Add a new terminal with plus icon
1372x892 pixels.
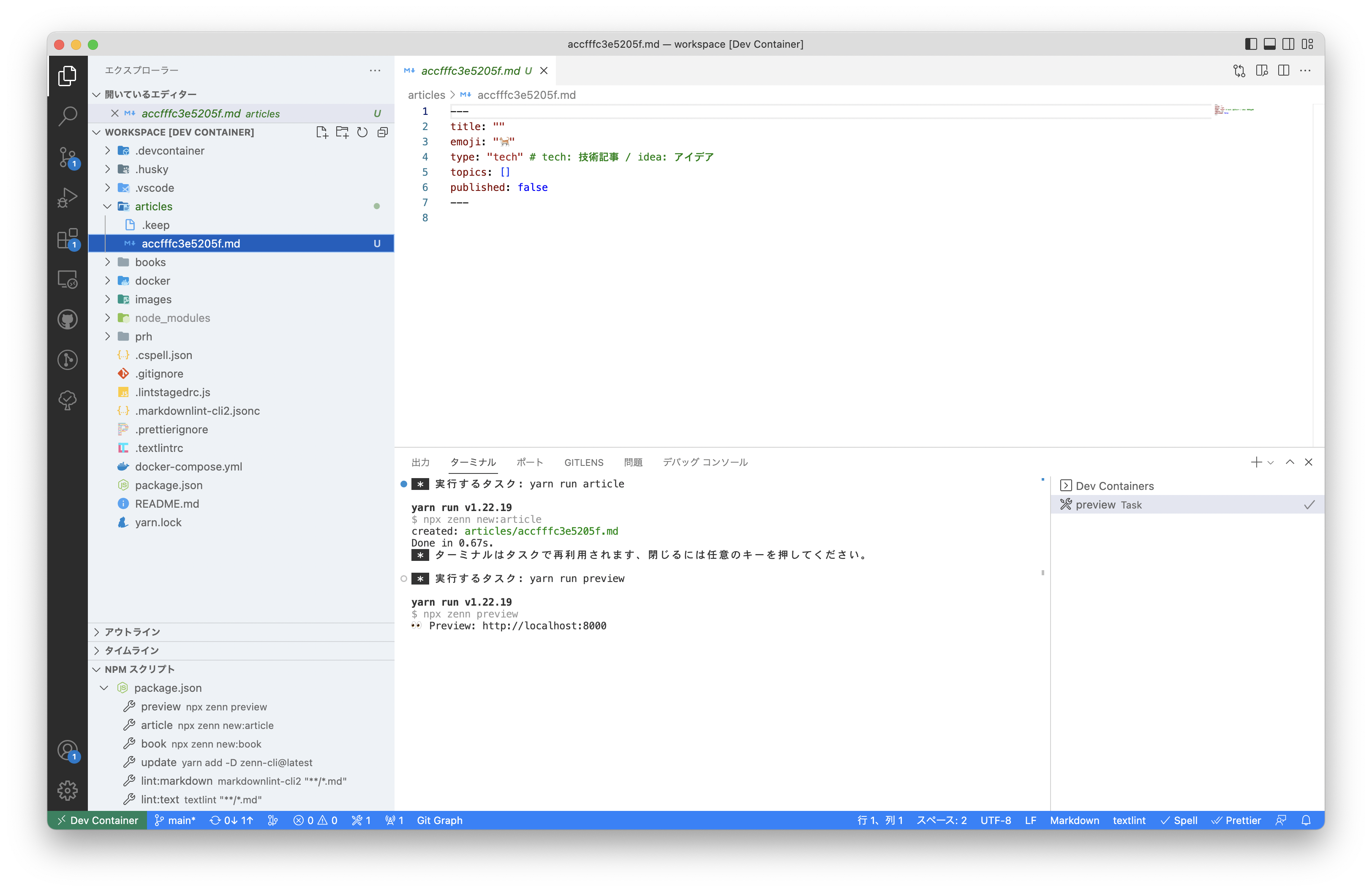click(1256, 462)
